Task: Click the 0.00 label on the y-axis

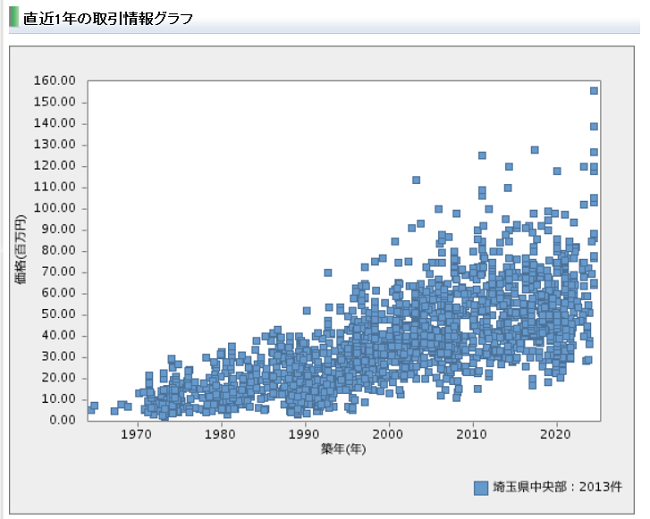Action: point(62,420)
